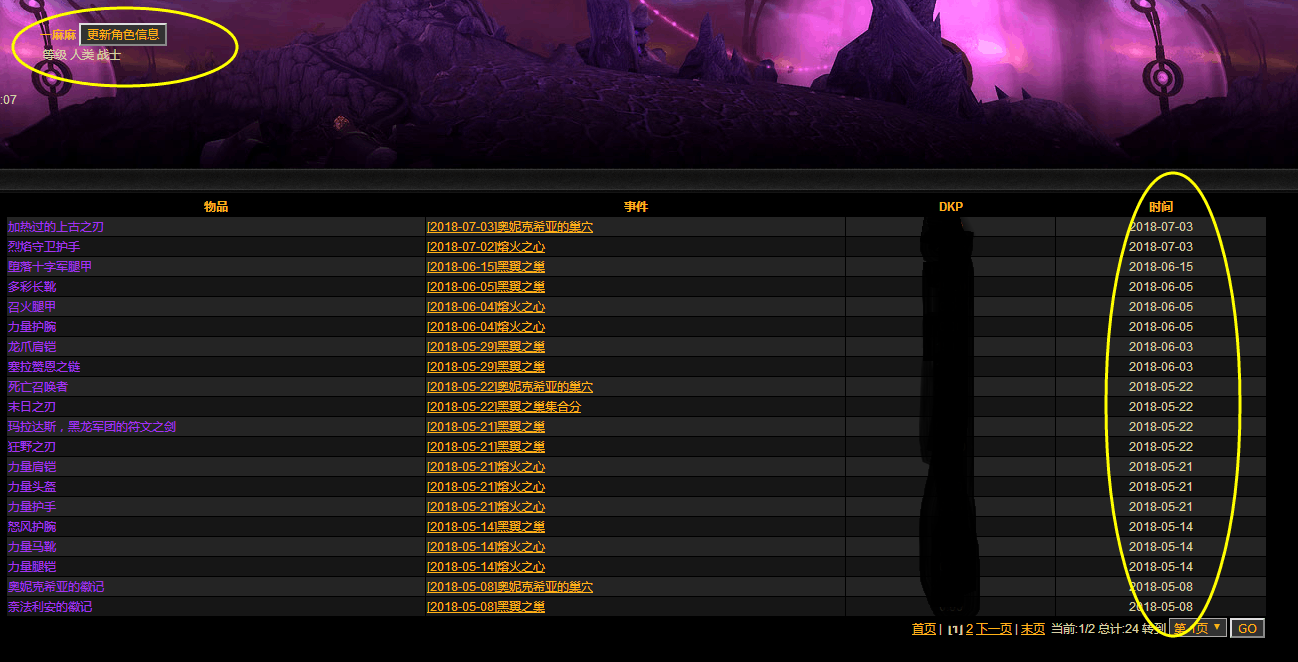Click item link 堕落十字军腿甲
This screenshot has width=1298, height=662.
48,266
